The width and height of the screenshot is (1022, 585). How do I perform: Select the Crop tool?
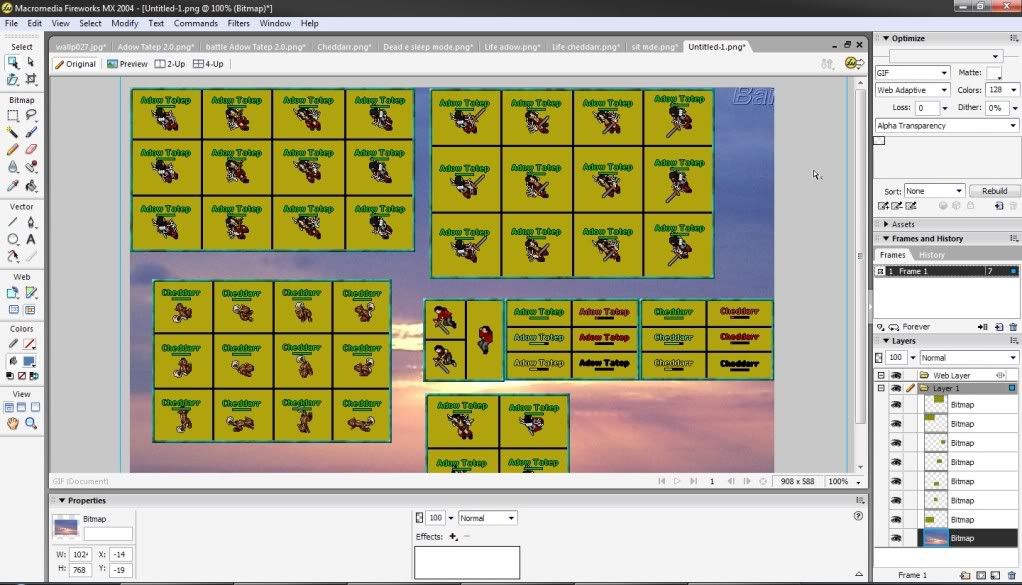click(31, 79)
